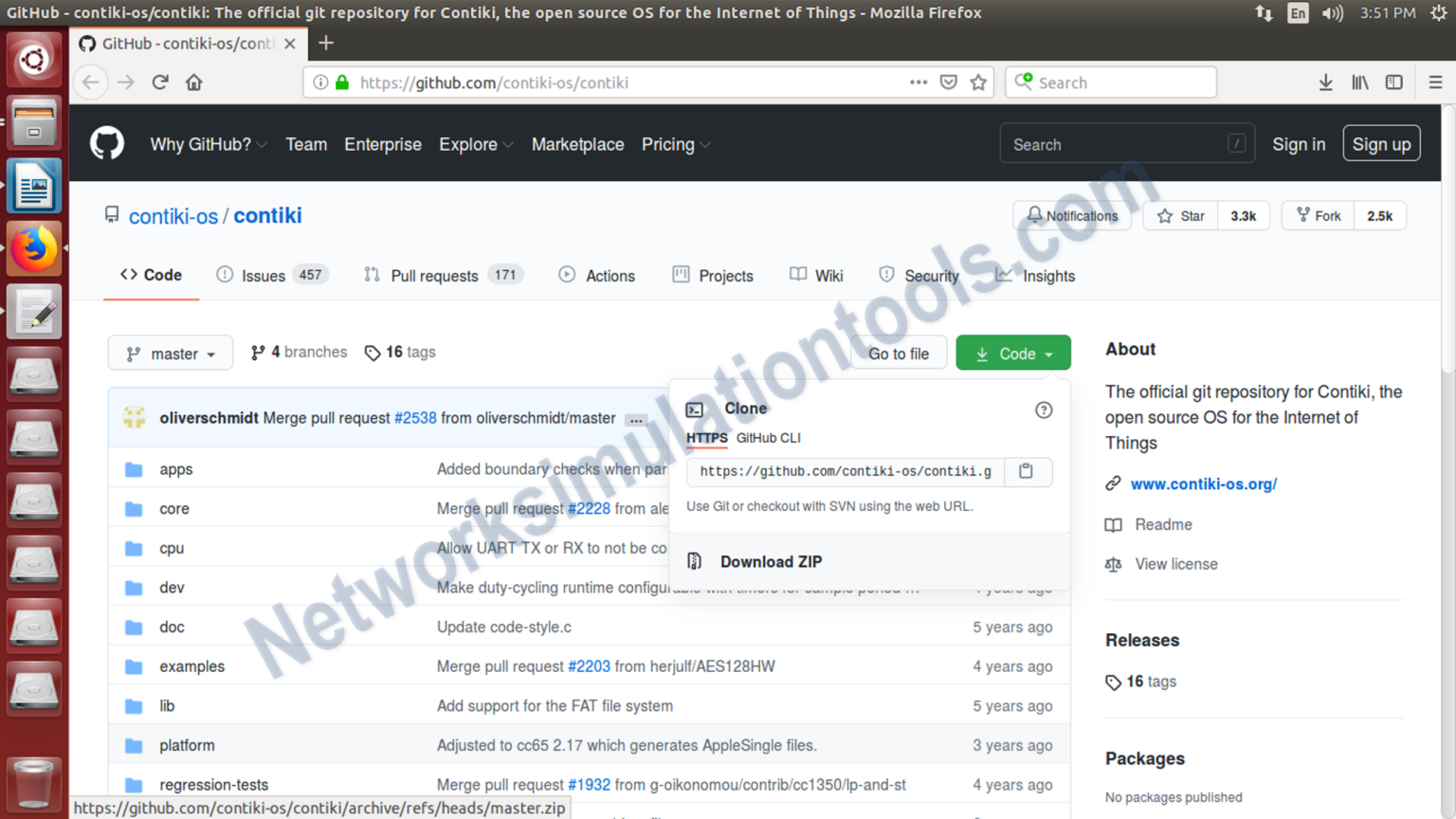Open Firefox downloads with the arrow icon
Screen dimensions: 1456x819
[1325, 82]
